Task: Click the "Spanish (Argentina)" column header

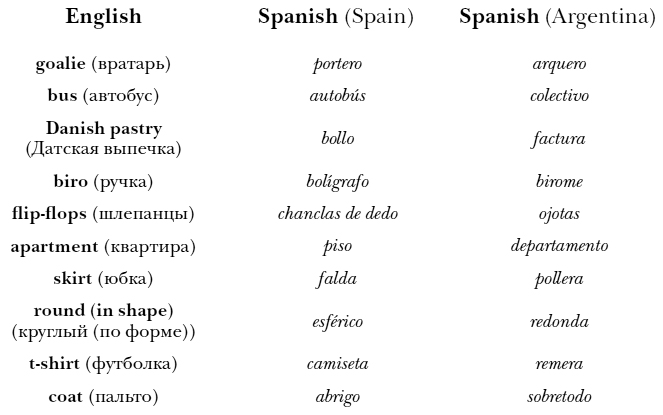Action: pos(558,17)
